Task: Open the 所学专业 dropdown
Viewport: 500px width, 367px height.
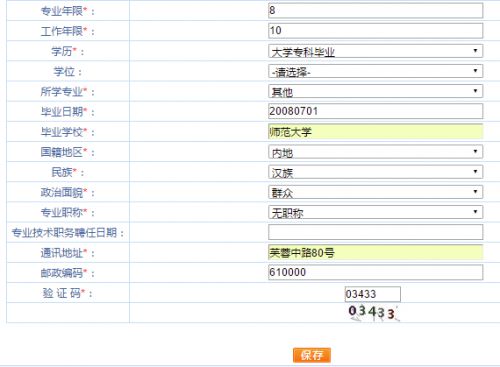Action: pyautogui.click(x=375, y=91)
